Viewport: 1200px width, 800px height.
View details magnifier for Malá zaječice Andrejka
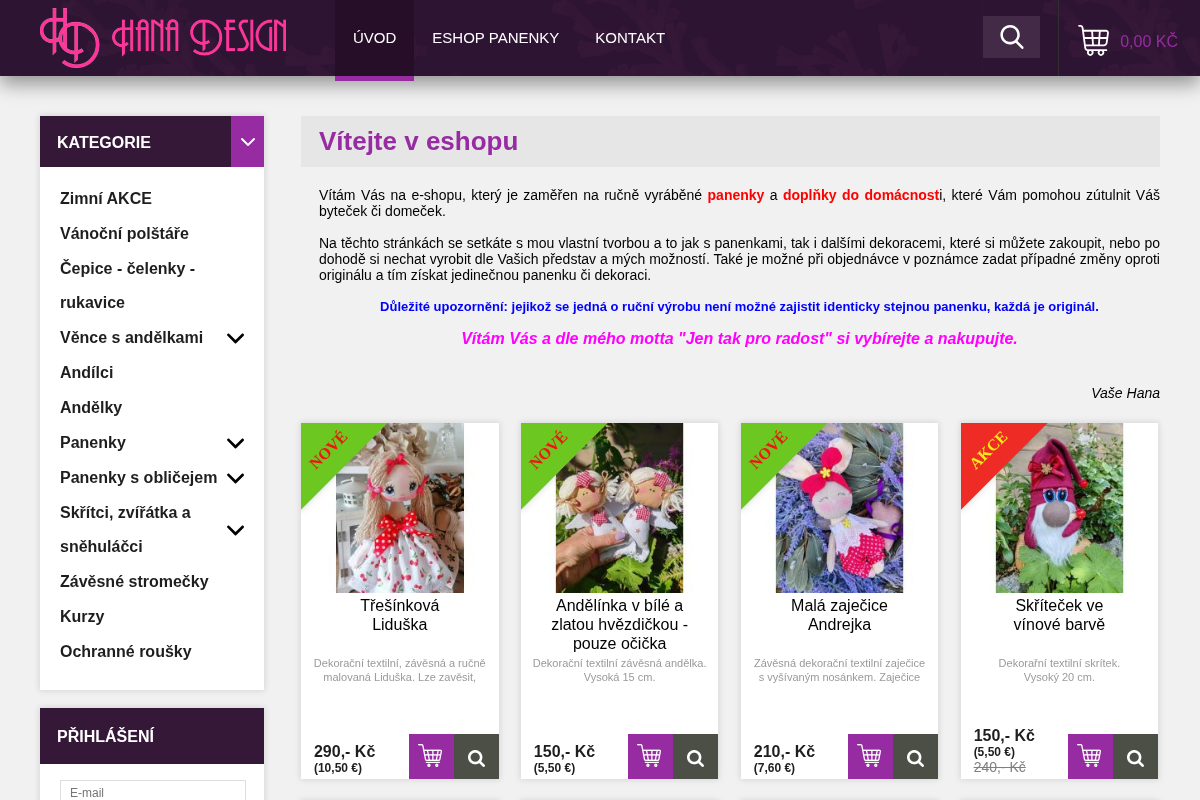click(915, 756)
